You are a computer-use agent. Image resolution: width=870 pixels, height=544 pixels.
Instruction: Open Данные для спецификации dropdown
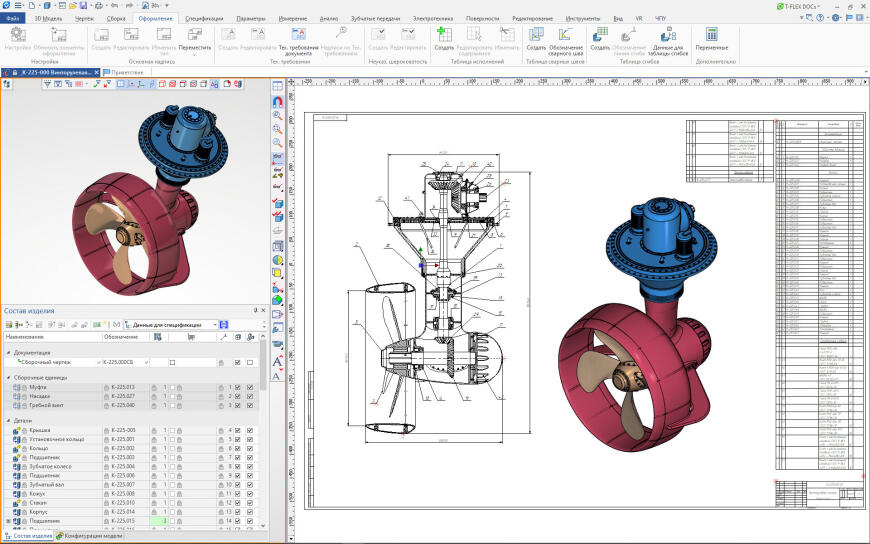tap(213, 325)
